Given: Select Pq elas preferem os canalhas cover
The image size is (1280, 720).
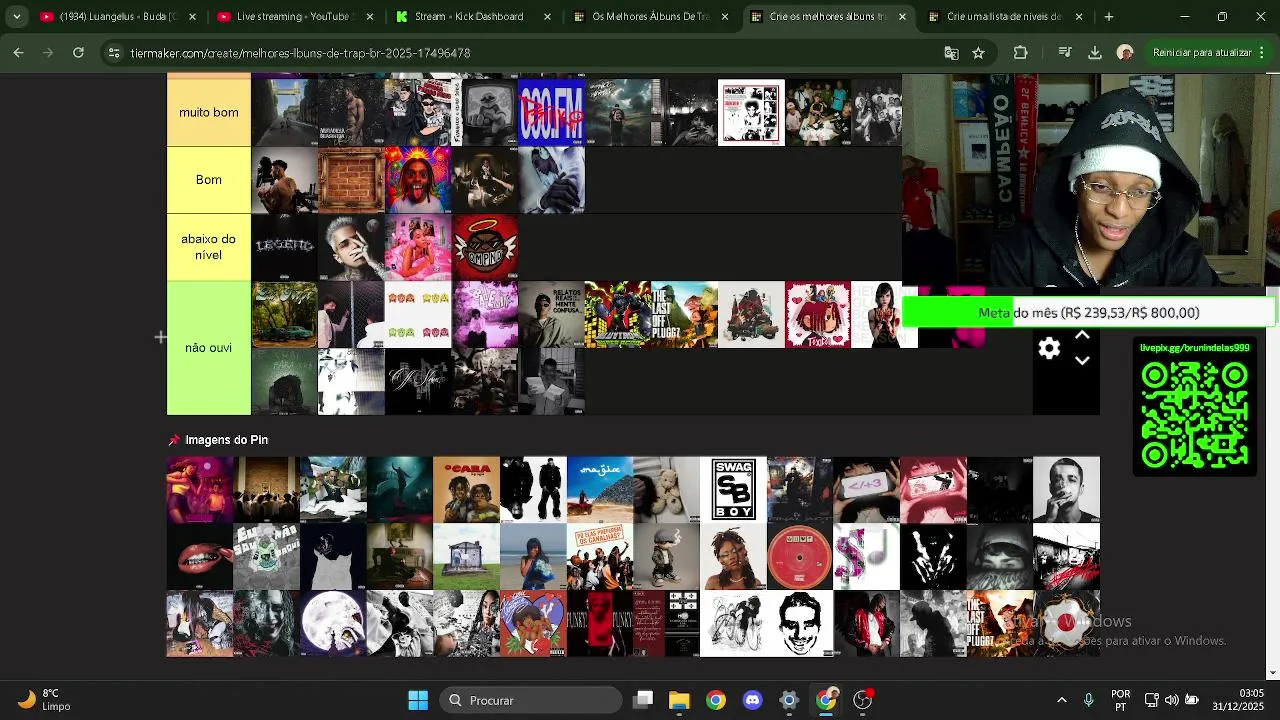Looking at the screenshot, I should 600,557.
